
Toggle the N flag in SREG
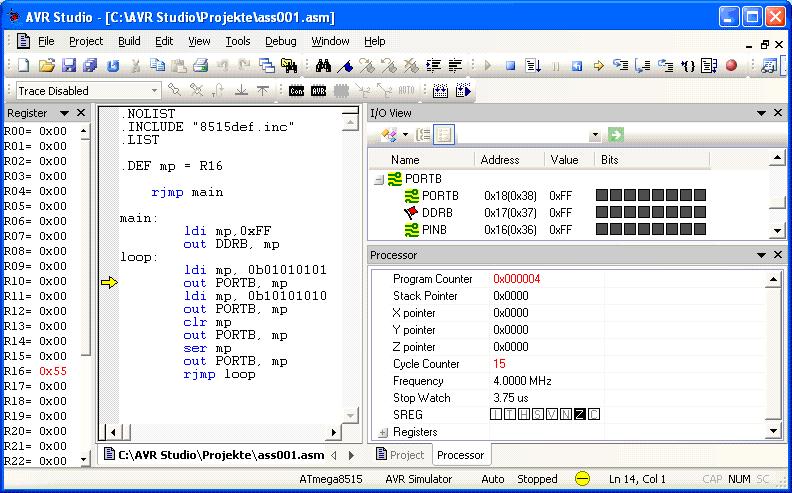pos(566,415)
